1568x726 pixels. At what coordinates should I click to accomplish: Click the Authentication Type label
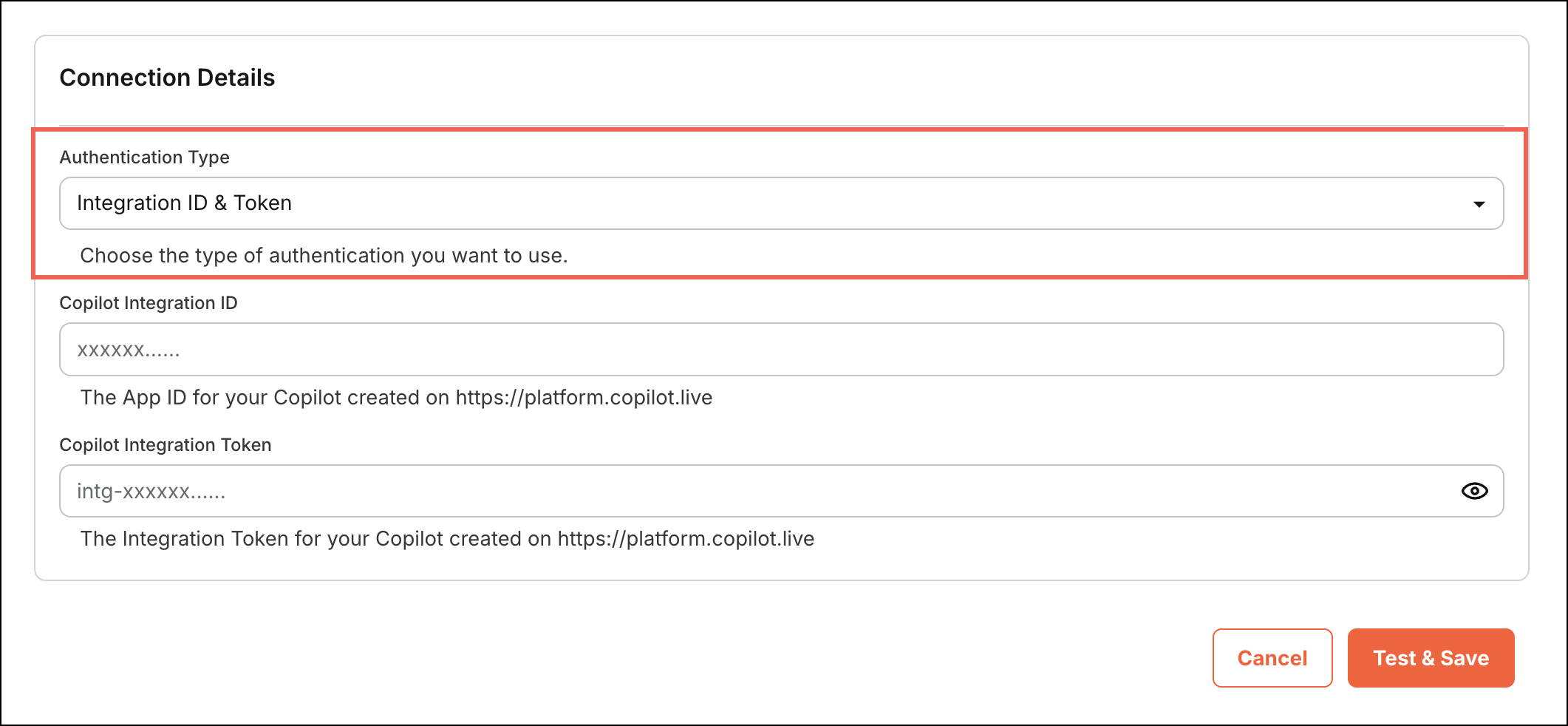tap(144, 157)
